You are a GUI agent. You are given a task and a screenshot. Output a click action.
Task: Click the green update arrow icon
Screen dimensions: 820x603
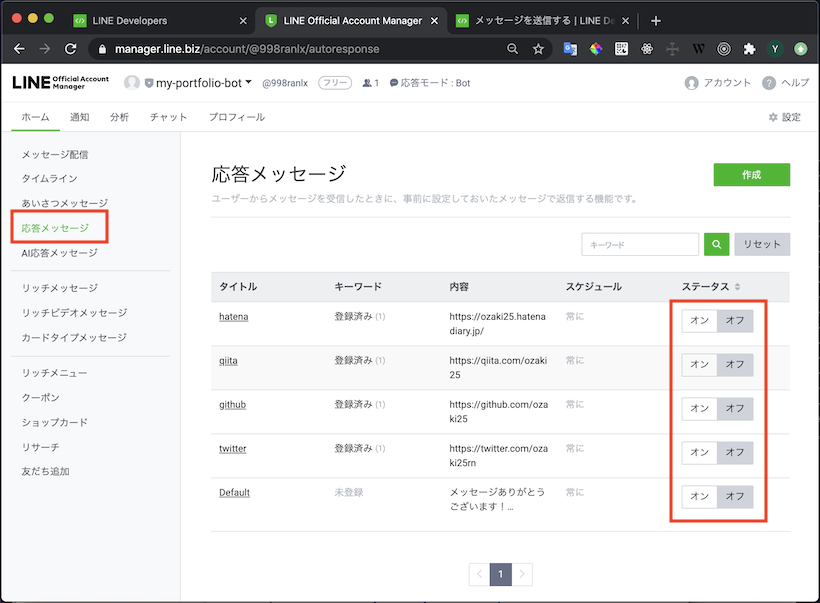[801, 49]
